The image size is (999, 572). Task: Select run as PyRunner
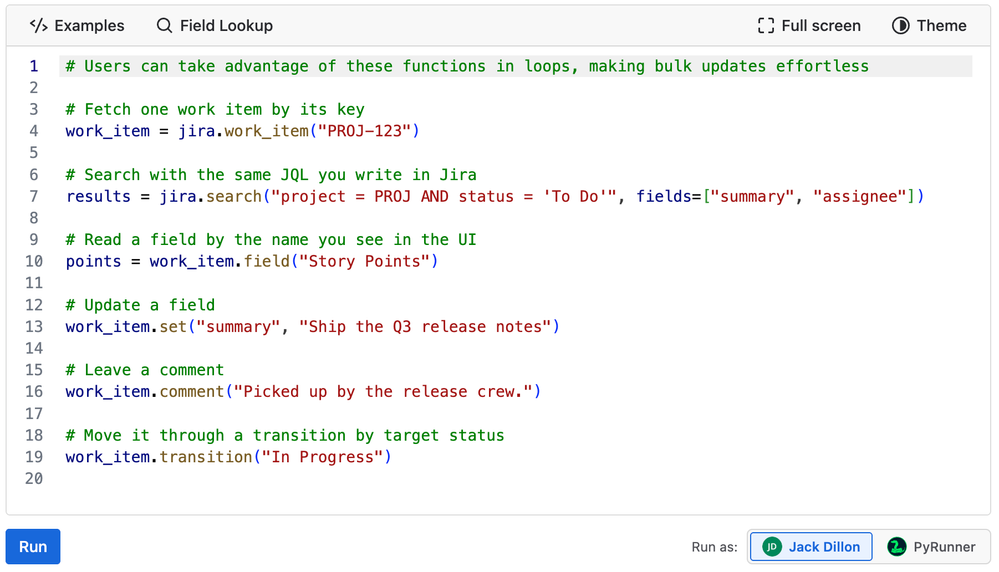[x=931, y=547]
